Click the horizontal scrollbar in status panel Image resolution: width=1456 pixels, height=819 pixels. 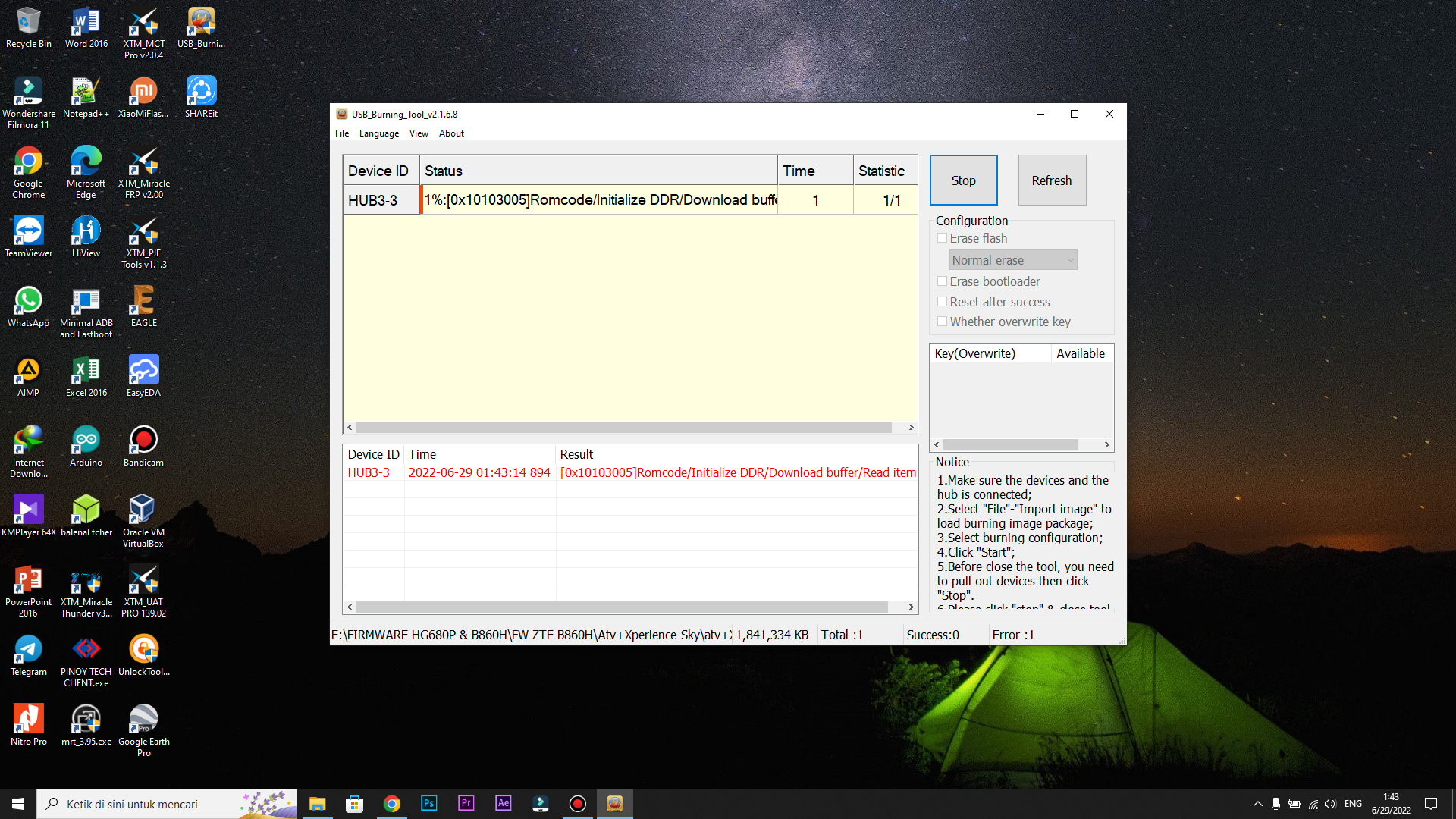(630, 427)
